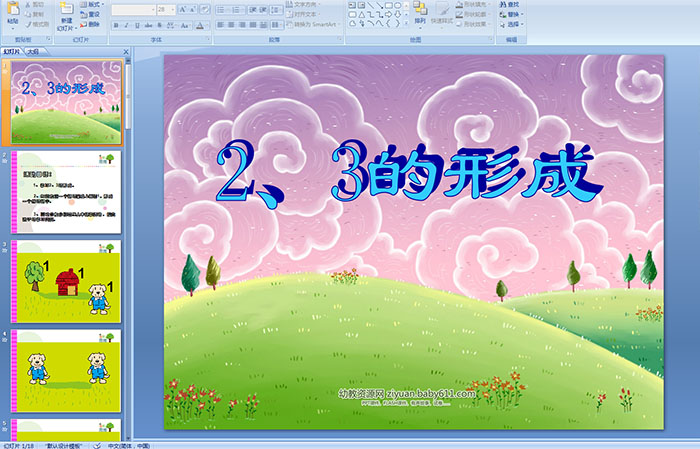Select the Vertical Text Box shape

pyautogui.click(x=362, y=5)
